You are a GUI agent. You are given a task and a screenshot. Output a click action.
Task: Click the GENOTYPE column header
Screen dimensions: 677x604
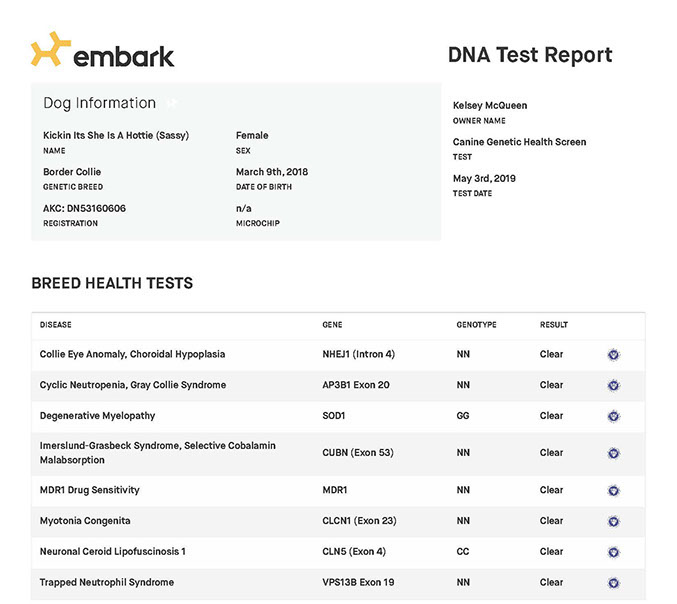coord(476,325)
